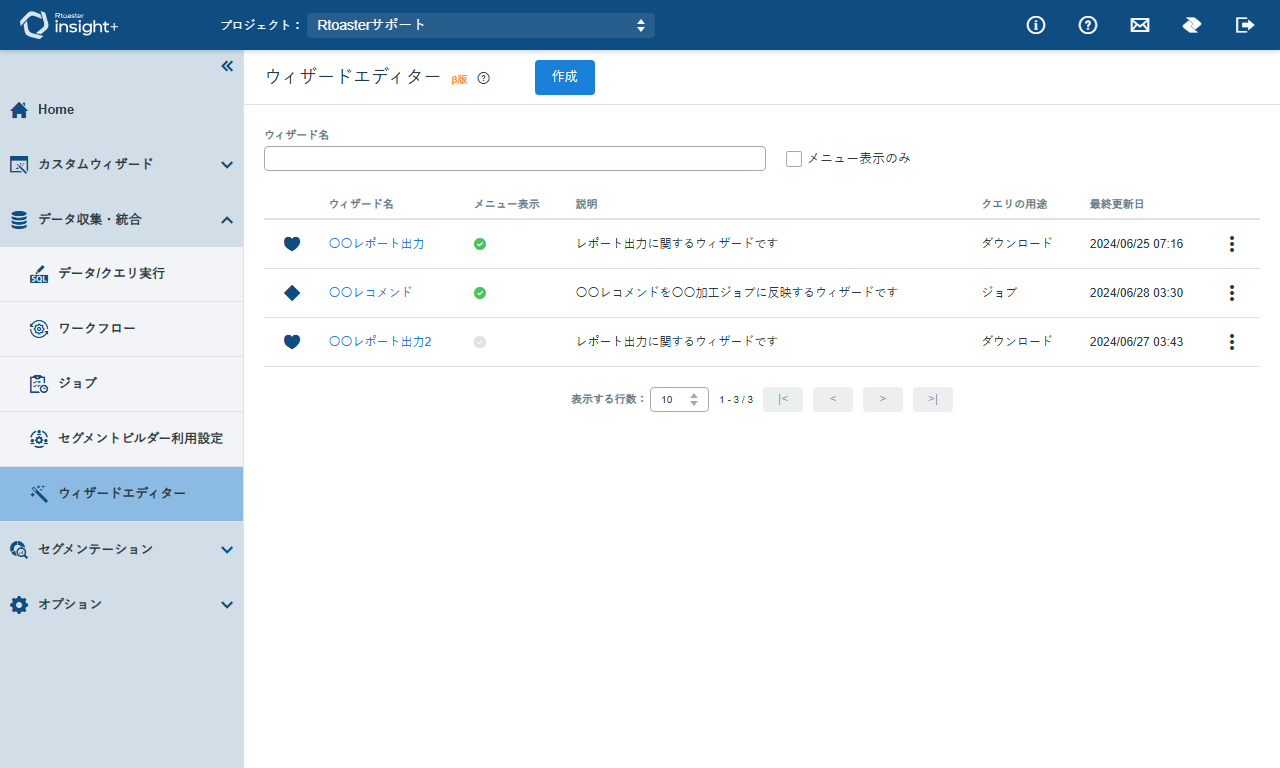Click date 2024/06/25 07:16
Viewport: 1280px width, 768px height.
tap(1136, 244)
